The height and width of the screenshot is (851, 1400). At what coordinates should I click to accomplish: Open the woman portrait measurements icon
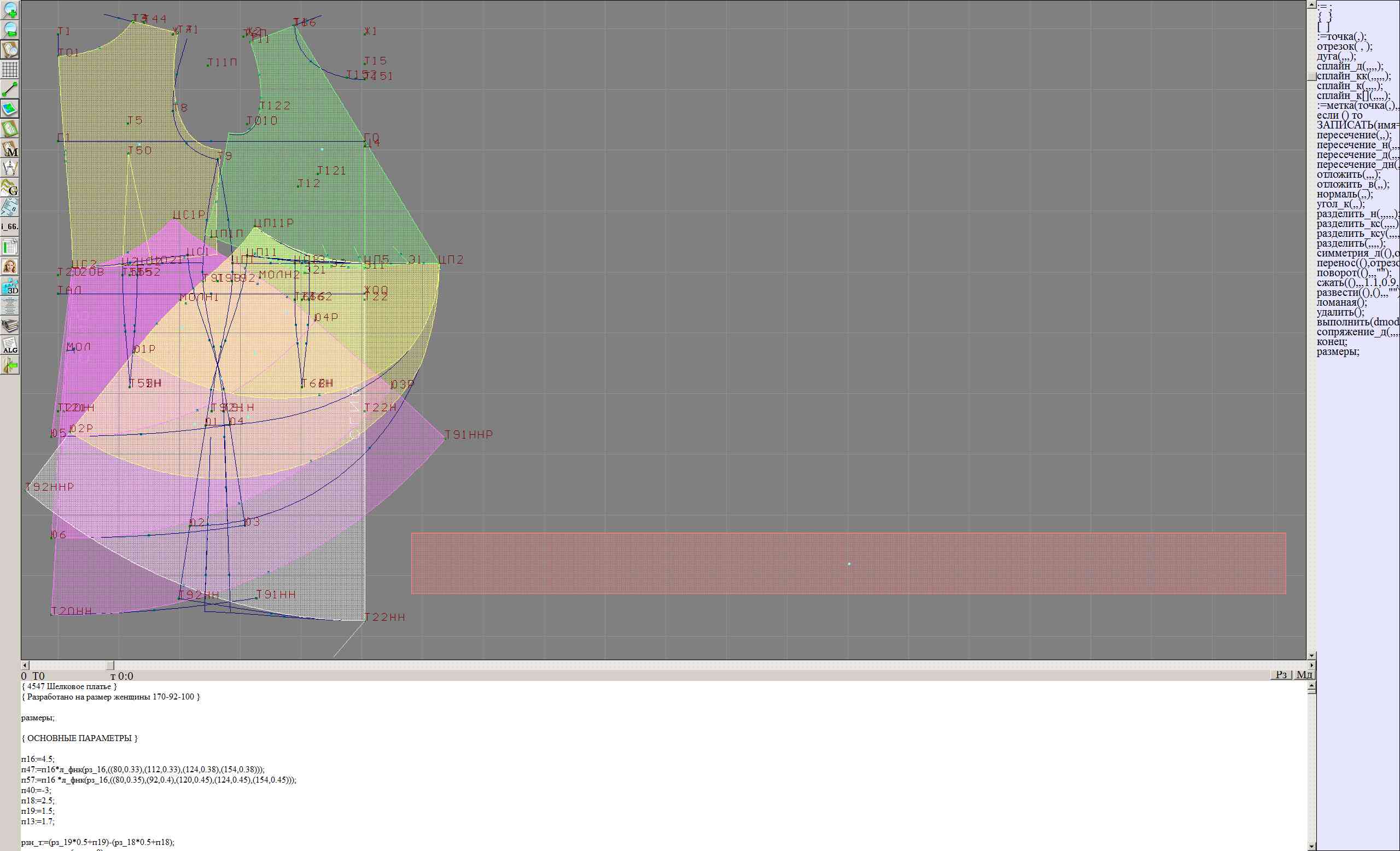tap(10, 266)
